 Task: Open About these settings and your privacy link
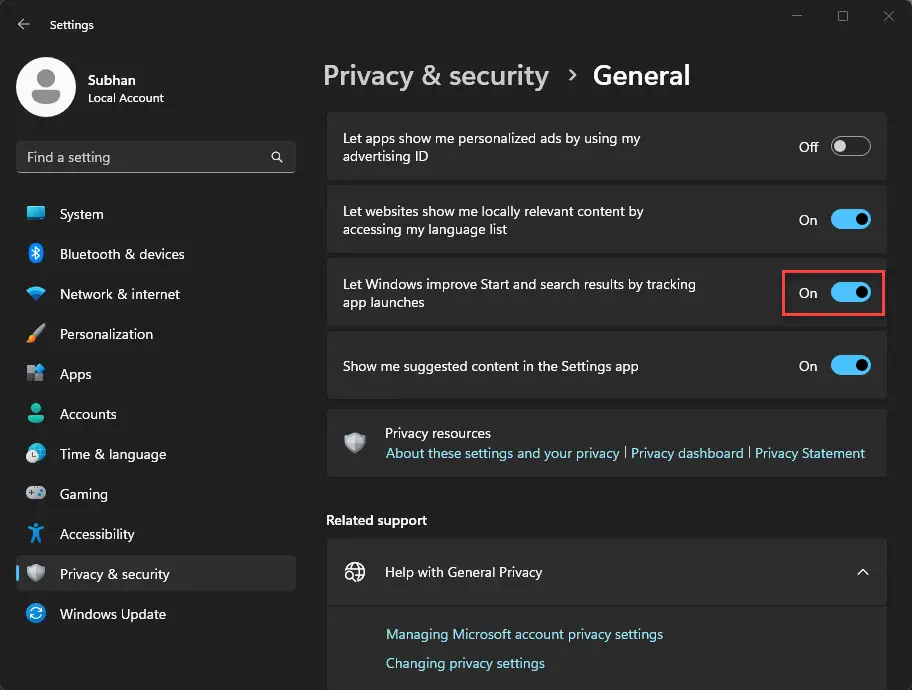pos(503,453)
